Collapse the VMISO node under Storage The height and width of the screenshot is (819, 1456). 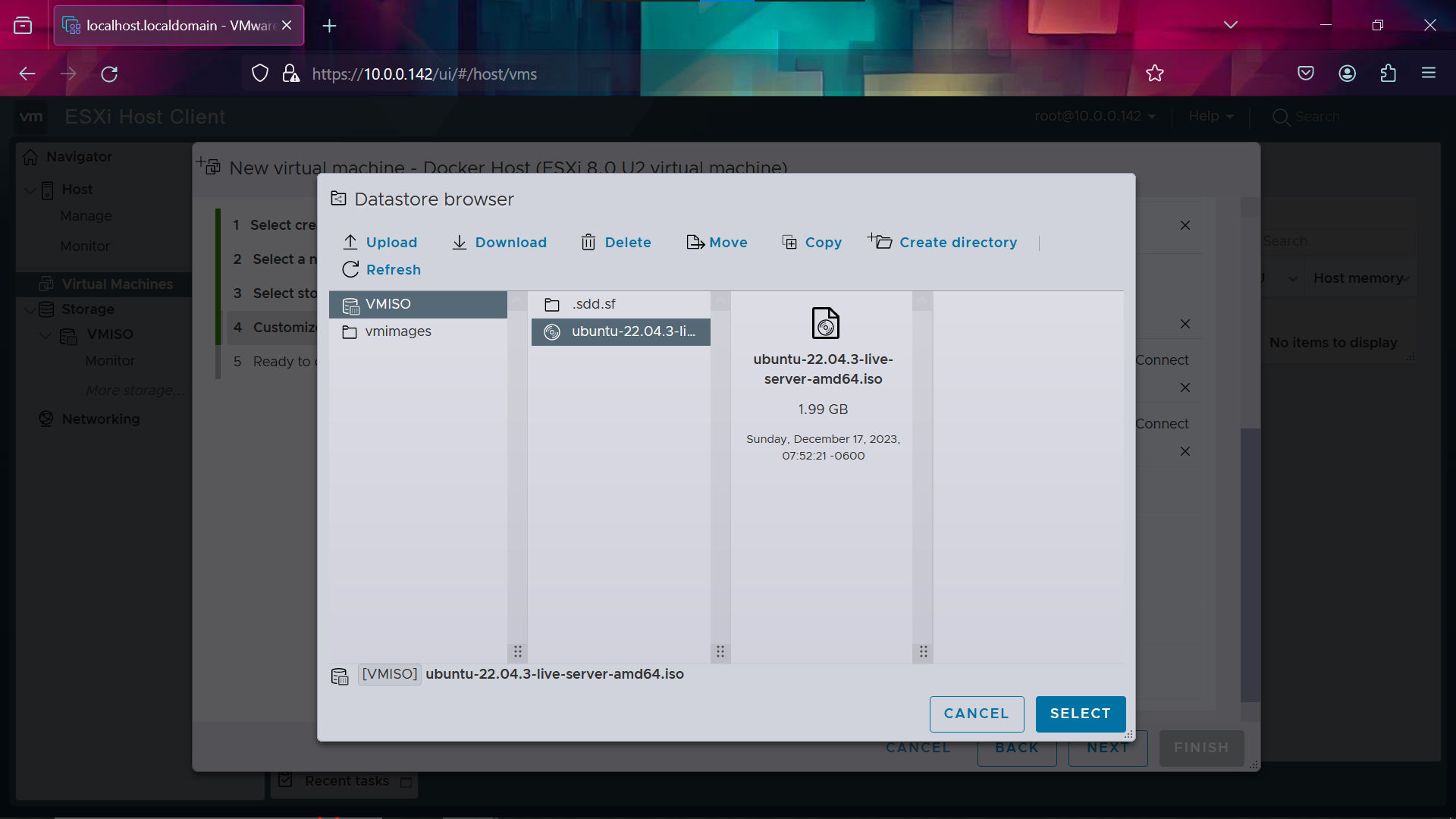[x=45, y=334]
